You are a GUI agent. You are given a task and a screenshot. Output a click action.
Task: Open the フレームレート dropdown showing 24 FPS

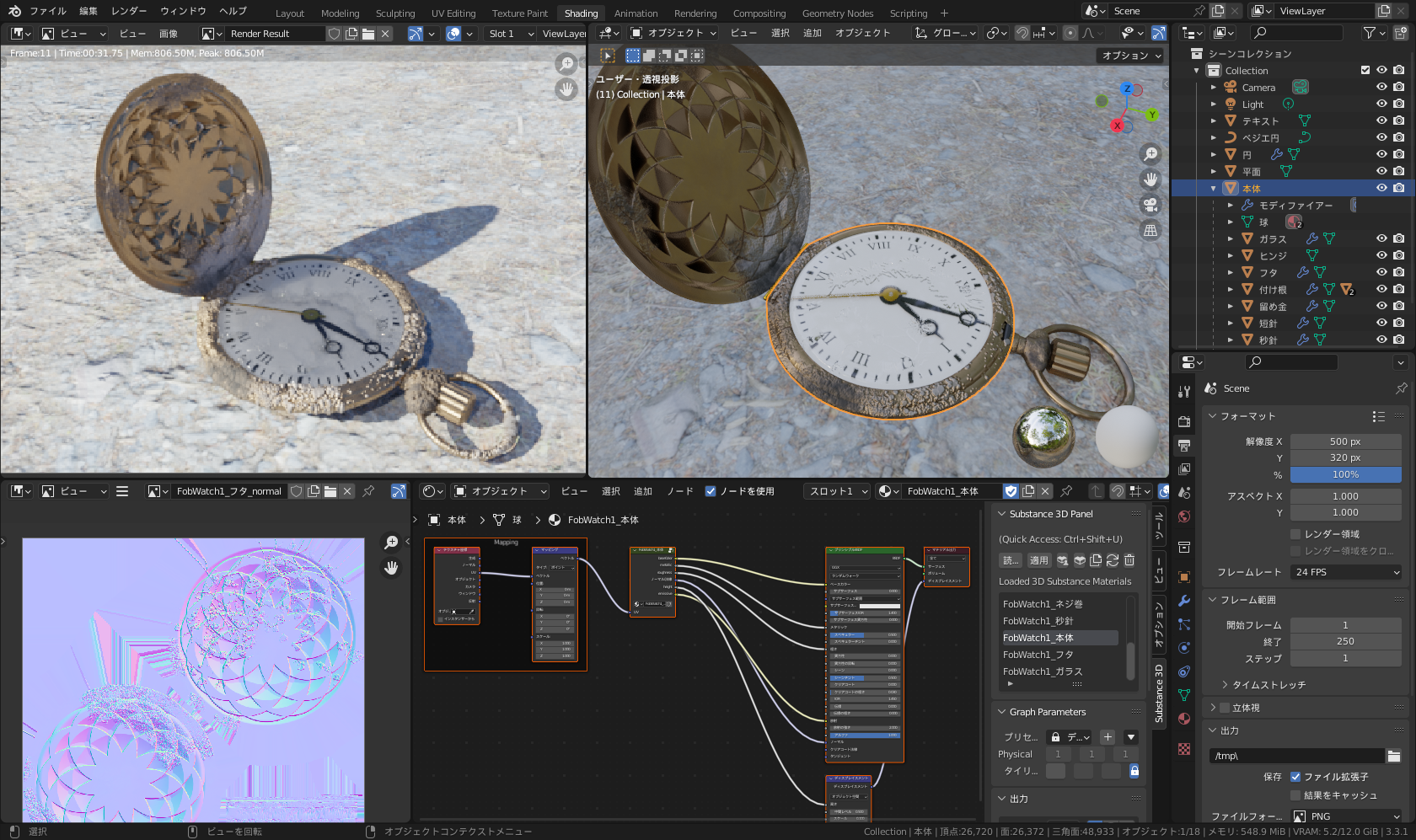[1345, 572]
